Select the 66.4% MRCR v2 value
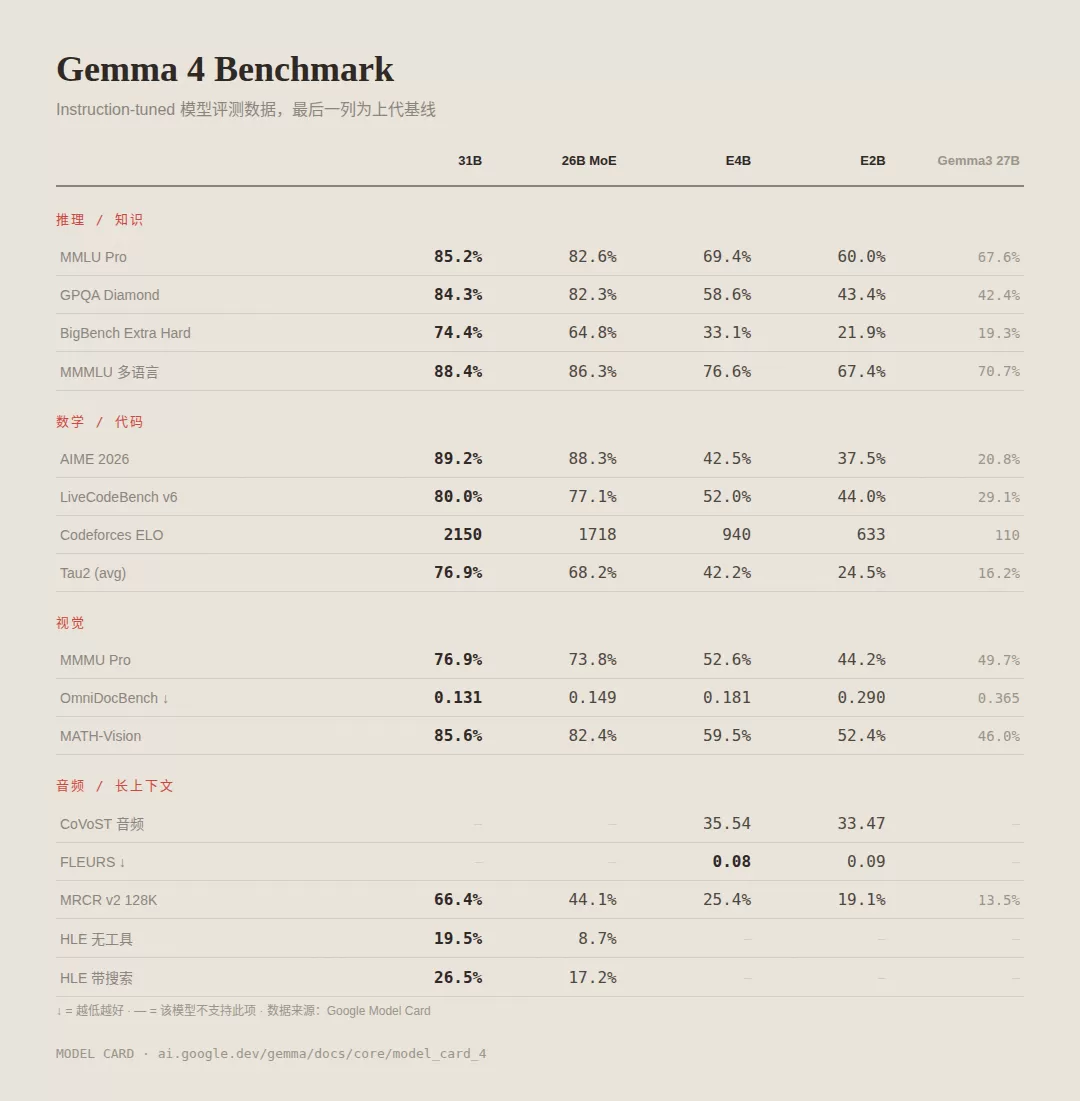The width and height of the screenshot is (1080, 1101). [458, 900]
